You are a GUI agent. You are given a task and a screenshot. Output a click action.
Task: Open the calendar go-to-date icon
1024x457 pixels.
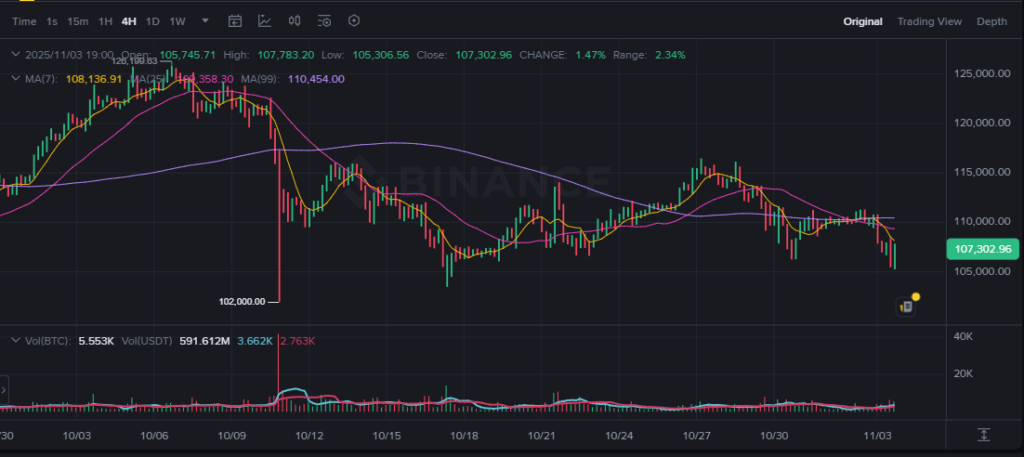click(235, 21)
